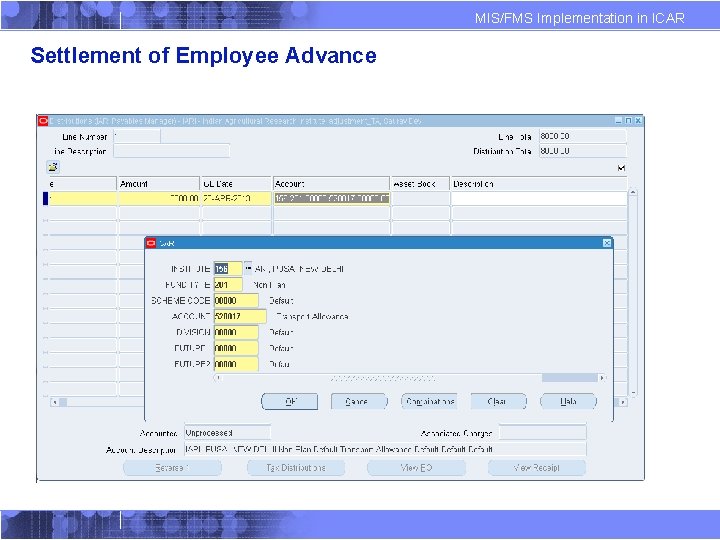Click the GL Date column header
The image size is (720, 540).
point(236,184)
